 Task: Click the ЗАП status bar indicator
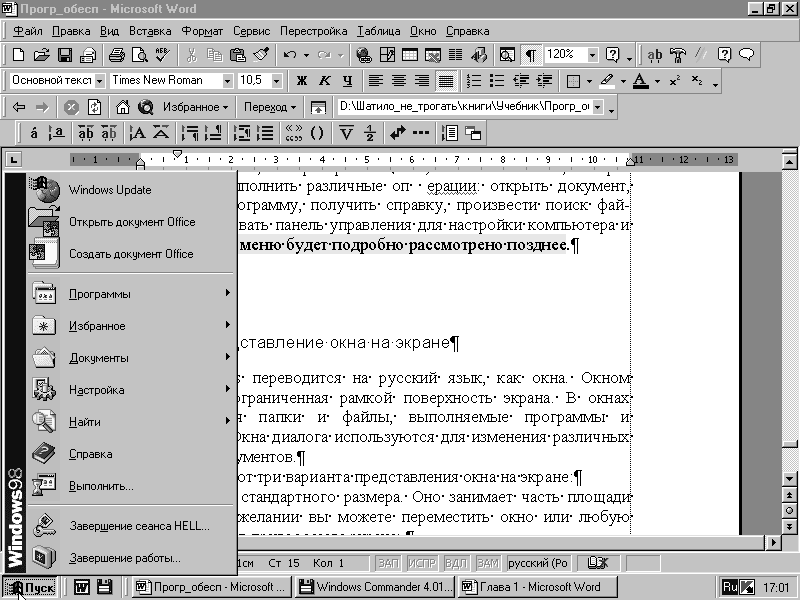click(x=388, y=563)
